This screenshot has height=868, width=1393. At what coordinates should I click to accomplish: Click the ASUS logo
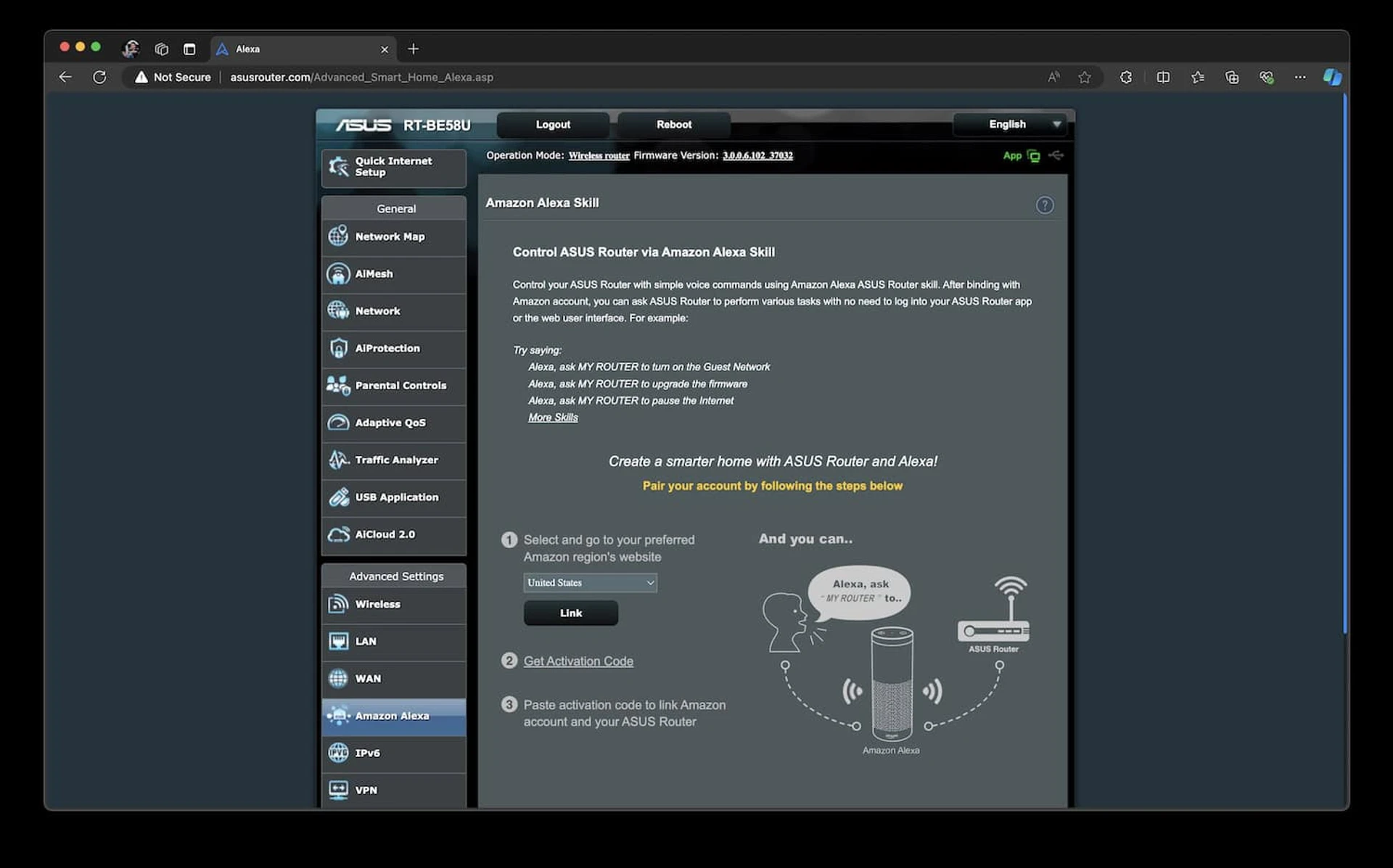pos(363,125)
